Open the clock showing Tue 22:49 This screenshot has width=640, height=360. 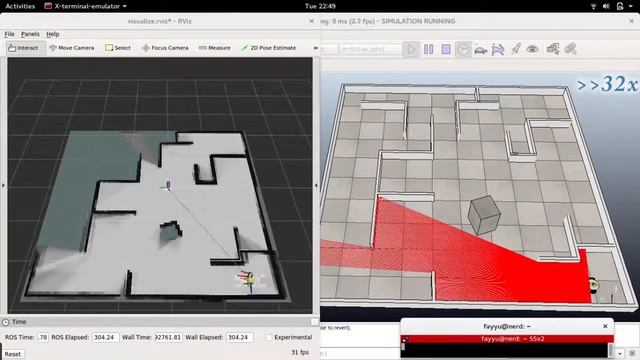pos(320,6)
